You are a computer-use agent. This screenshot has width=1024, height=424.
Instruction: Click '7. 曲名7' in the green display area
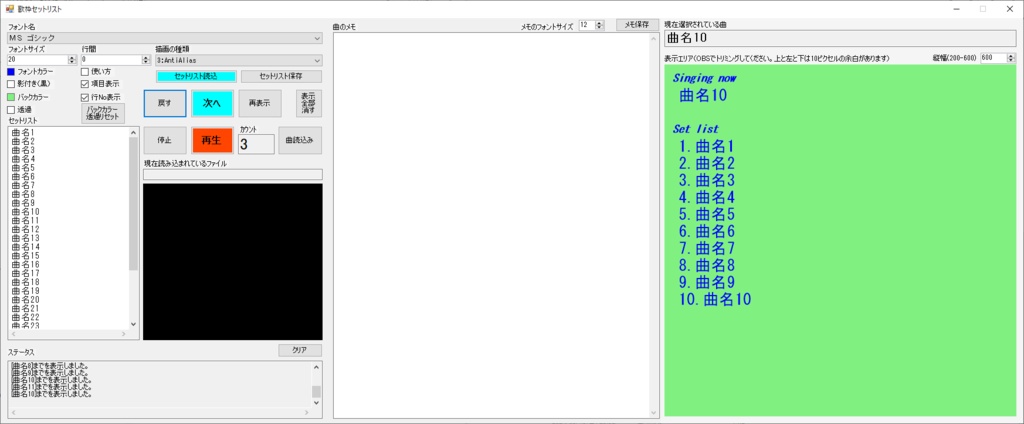pyautogui.click(x=707, y=248)
